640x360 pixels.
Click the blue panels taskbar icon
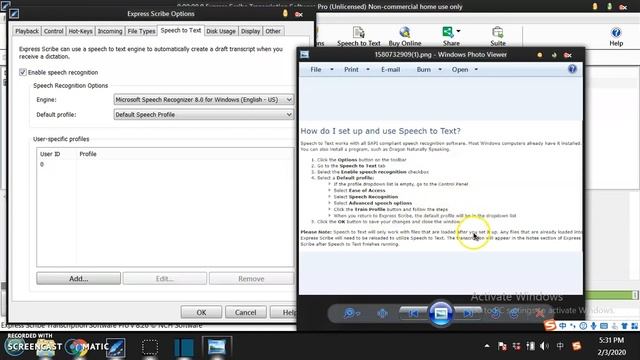point(184,347)
